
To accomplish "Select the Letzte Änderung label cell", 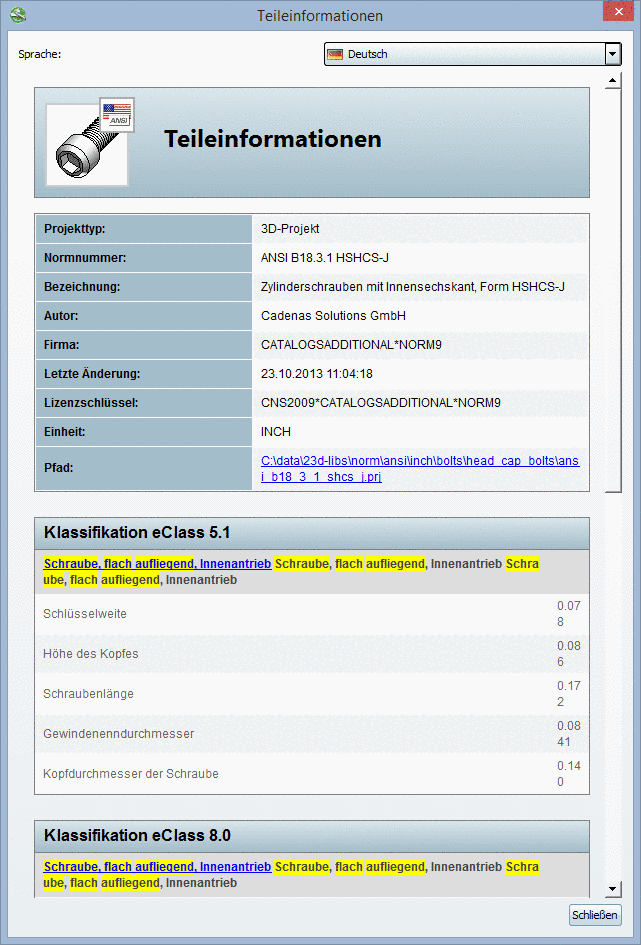I will 143,374.
